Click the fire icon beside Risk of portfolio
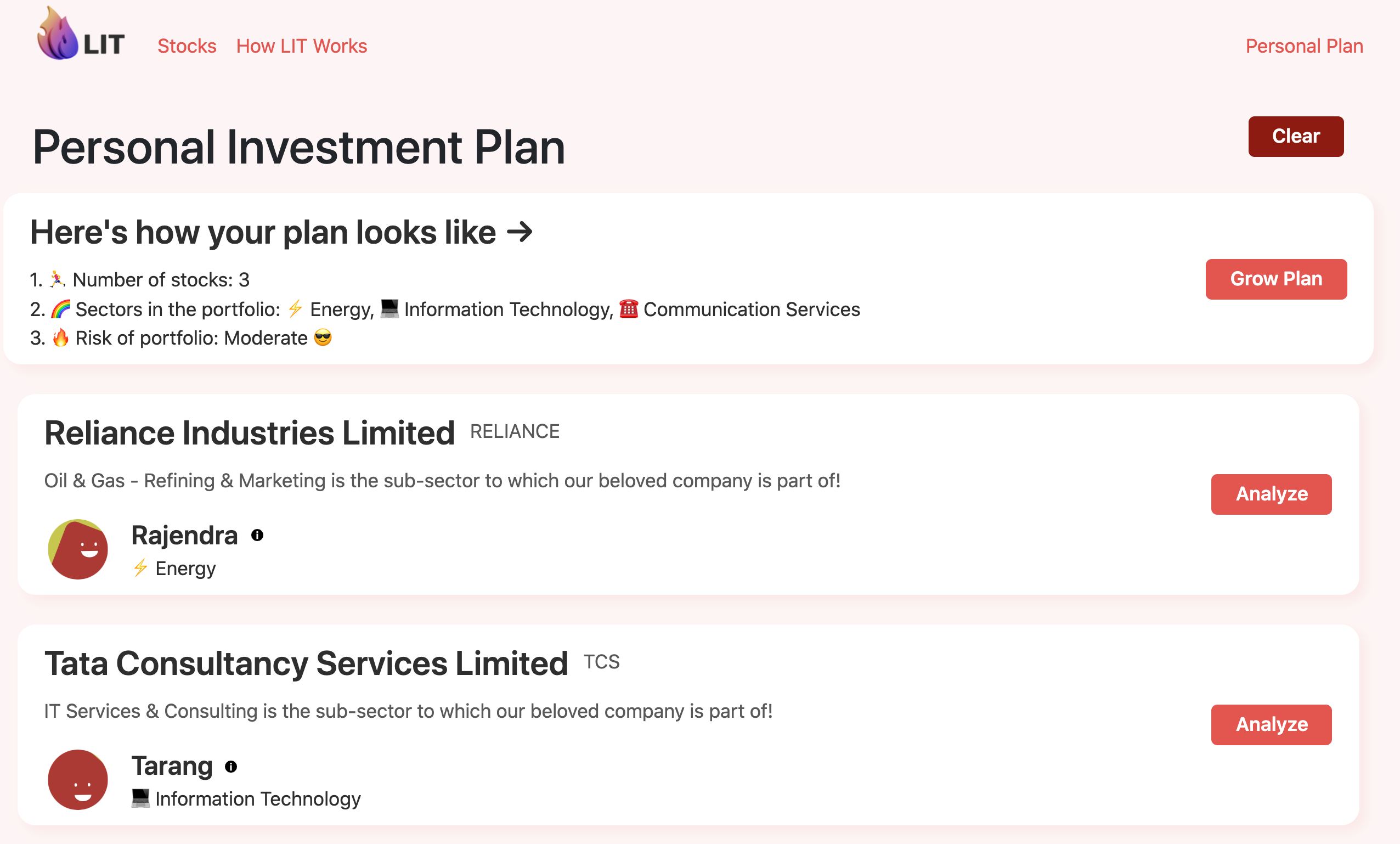1400x844 pixels. point(61,337)
